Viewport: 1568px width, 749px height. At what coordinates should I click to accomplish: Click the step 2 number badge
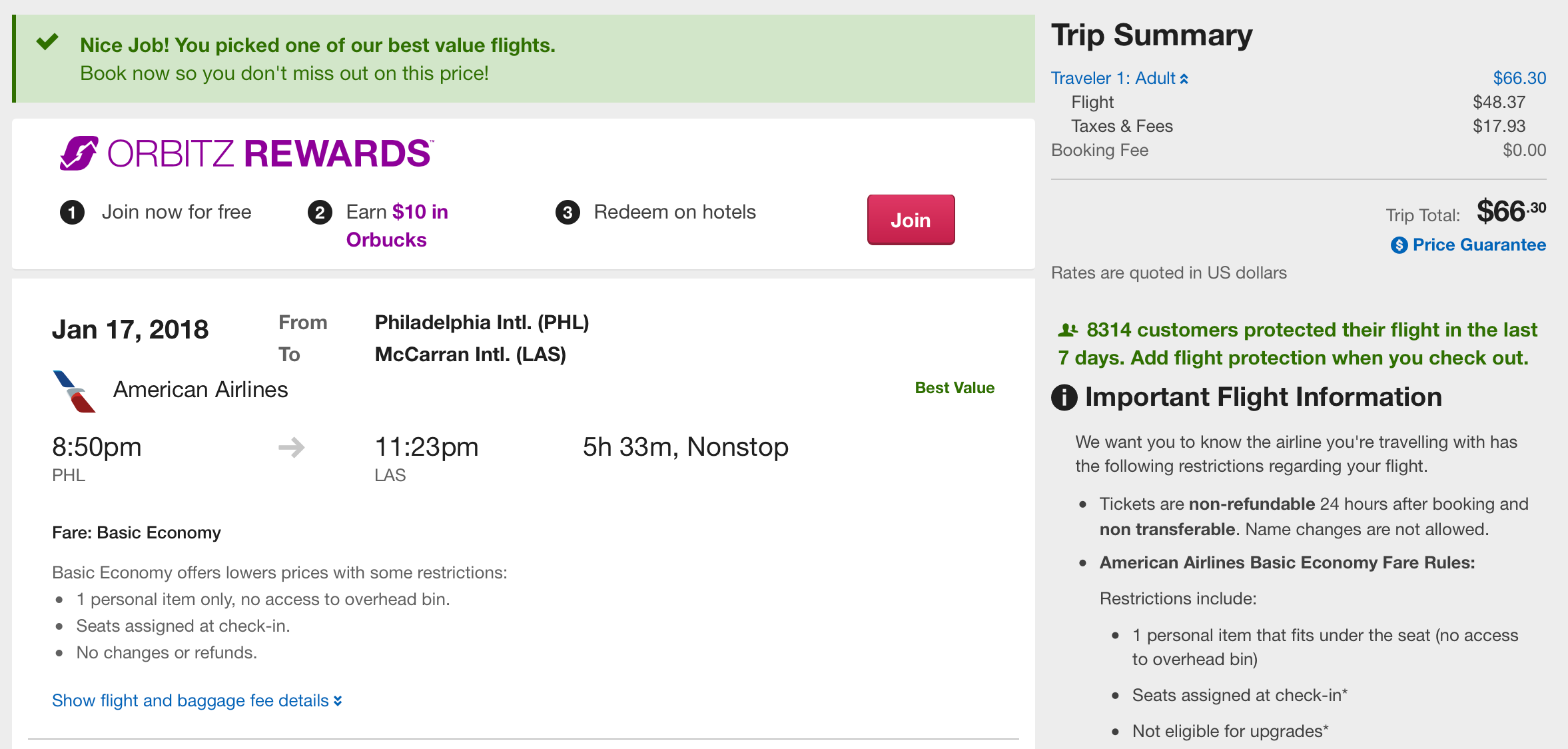pos(320,213)
